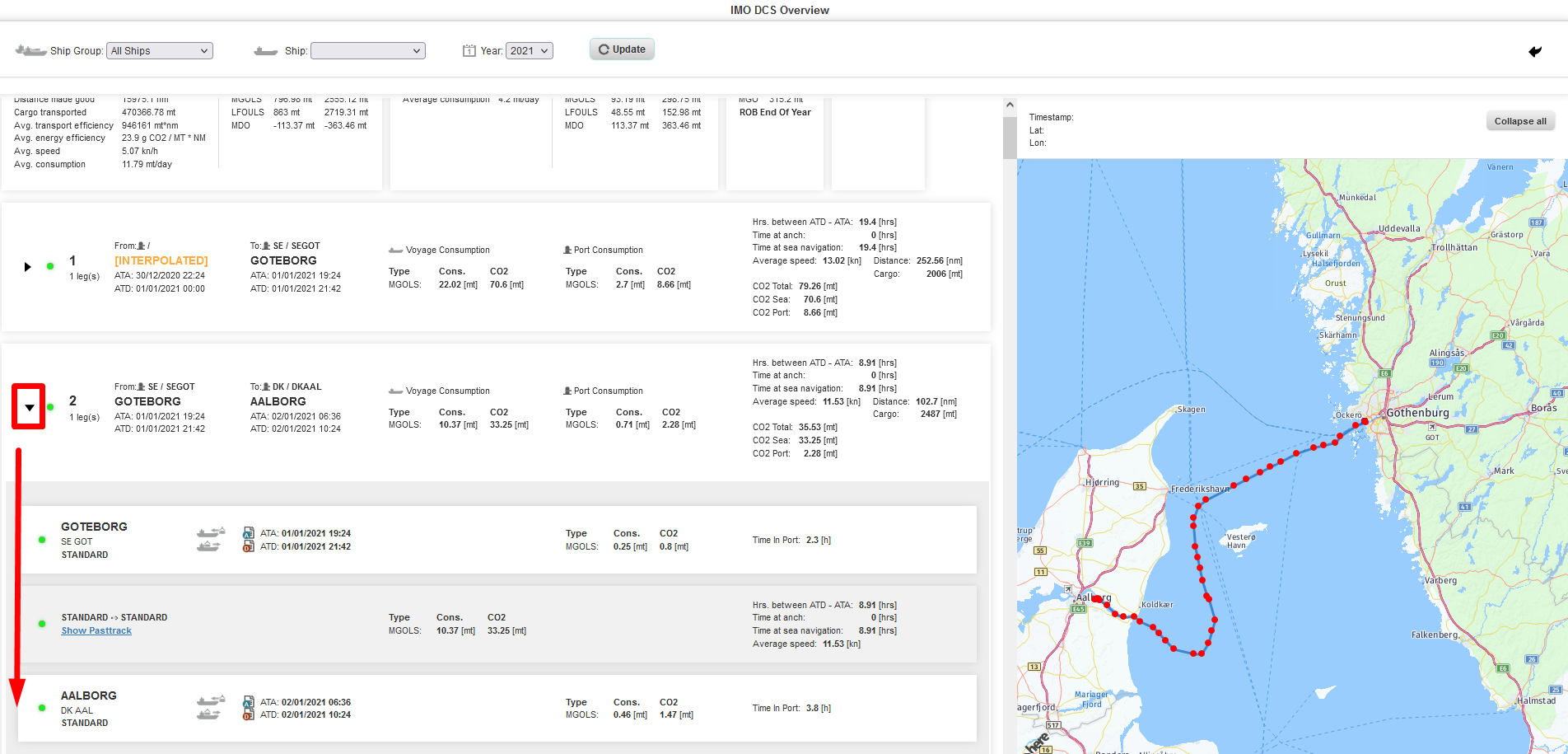
Task: Click the Avg. speed 5.07 kn/h value
Action: pos(140,151)
